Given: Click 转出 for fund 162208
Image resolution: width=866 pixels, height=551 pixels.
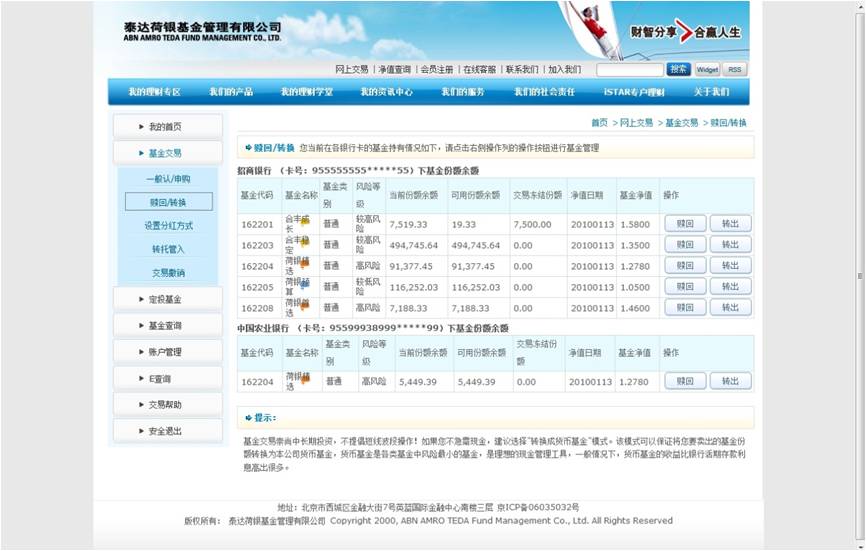Looking at the screenshot, I should [x=730, y=308].
